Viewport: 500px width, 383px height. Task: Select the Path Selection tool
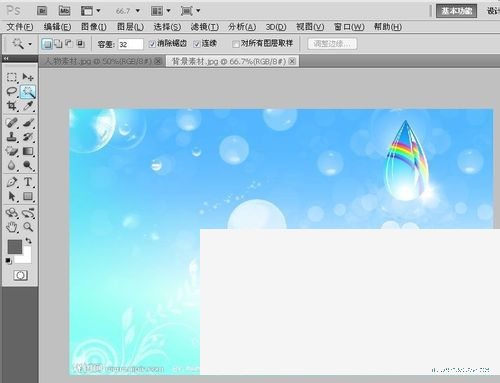coord(12,196)
